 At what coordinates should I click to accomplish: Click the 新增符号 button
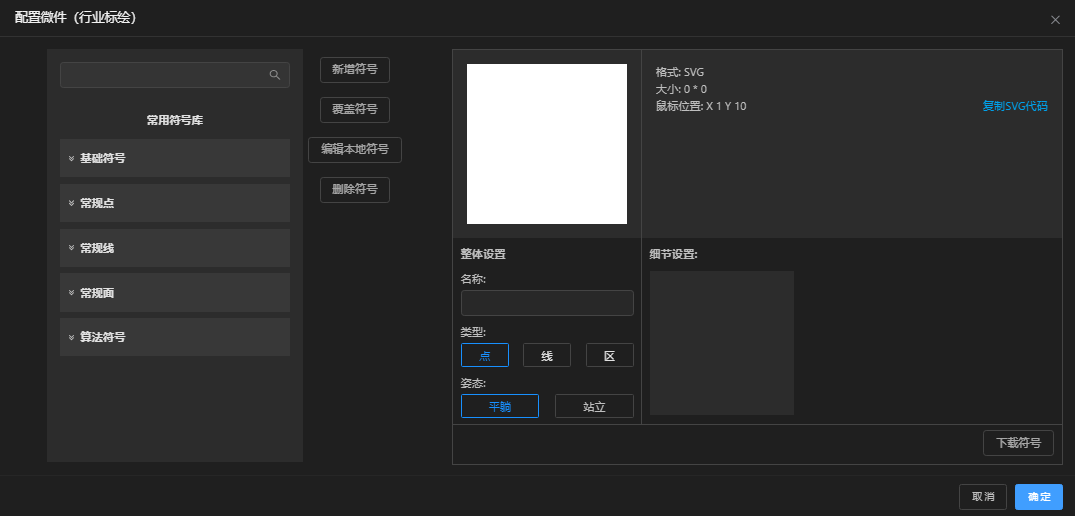tap(355, 69)
